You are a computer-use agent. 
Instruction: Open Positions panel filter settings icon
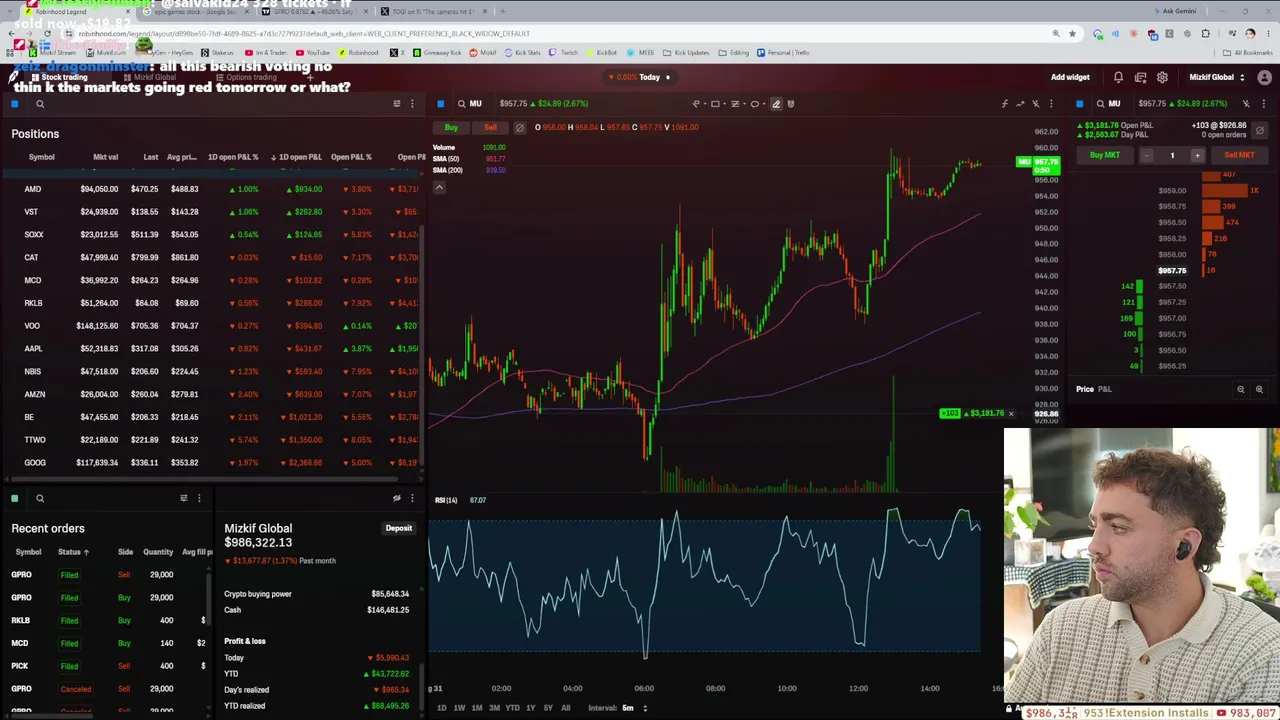pos(397,104)
